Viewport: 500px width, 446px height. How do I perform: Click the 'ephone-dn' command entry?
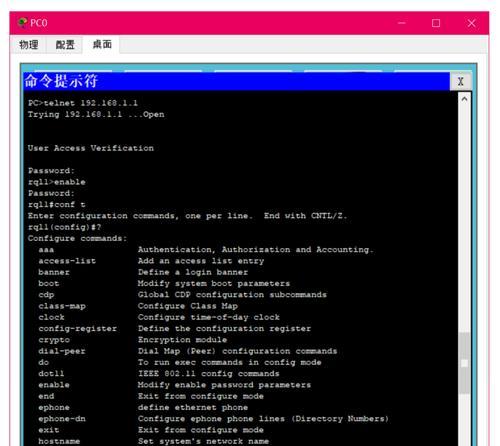pyautogui.click(x=62, y=419)
